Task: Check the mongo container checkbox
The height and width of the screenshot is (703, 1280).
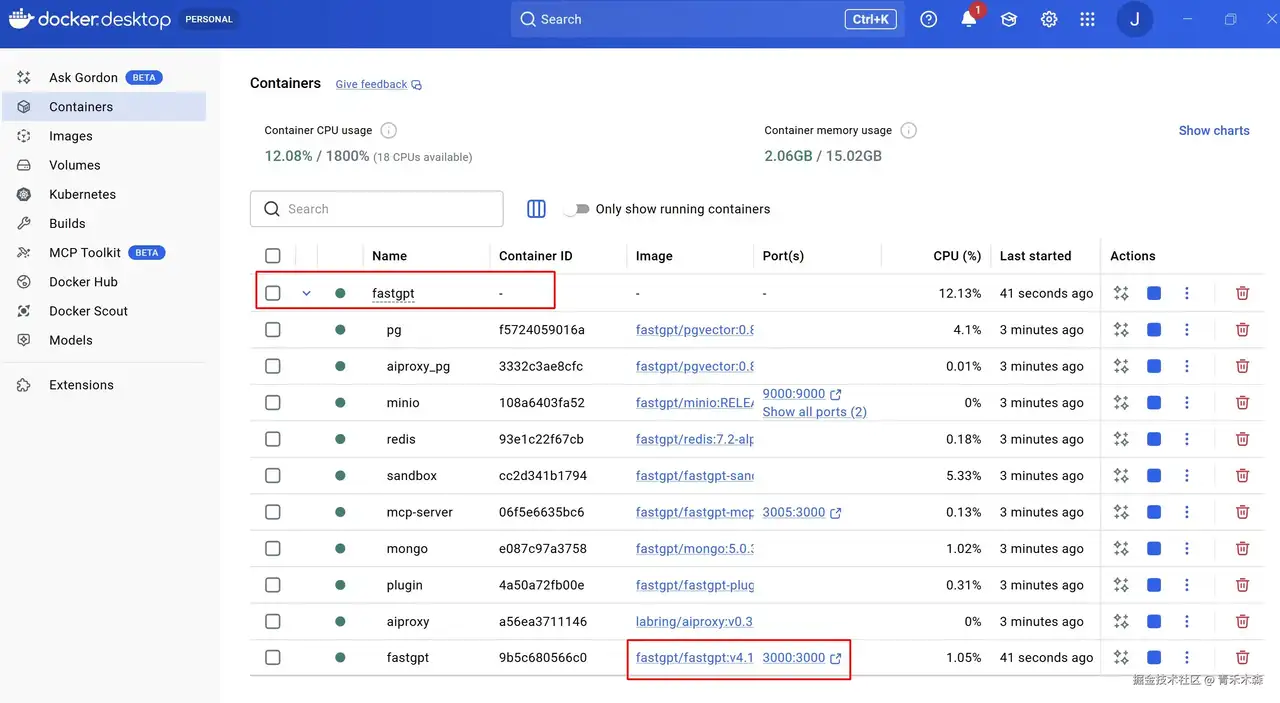Action: (x=273, y=549)
